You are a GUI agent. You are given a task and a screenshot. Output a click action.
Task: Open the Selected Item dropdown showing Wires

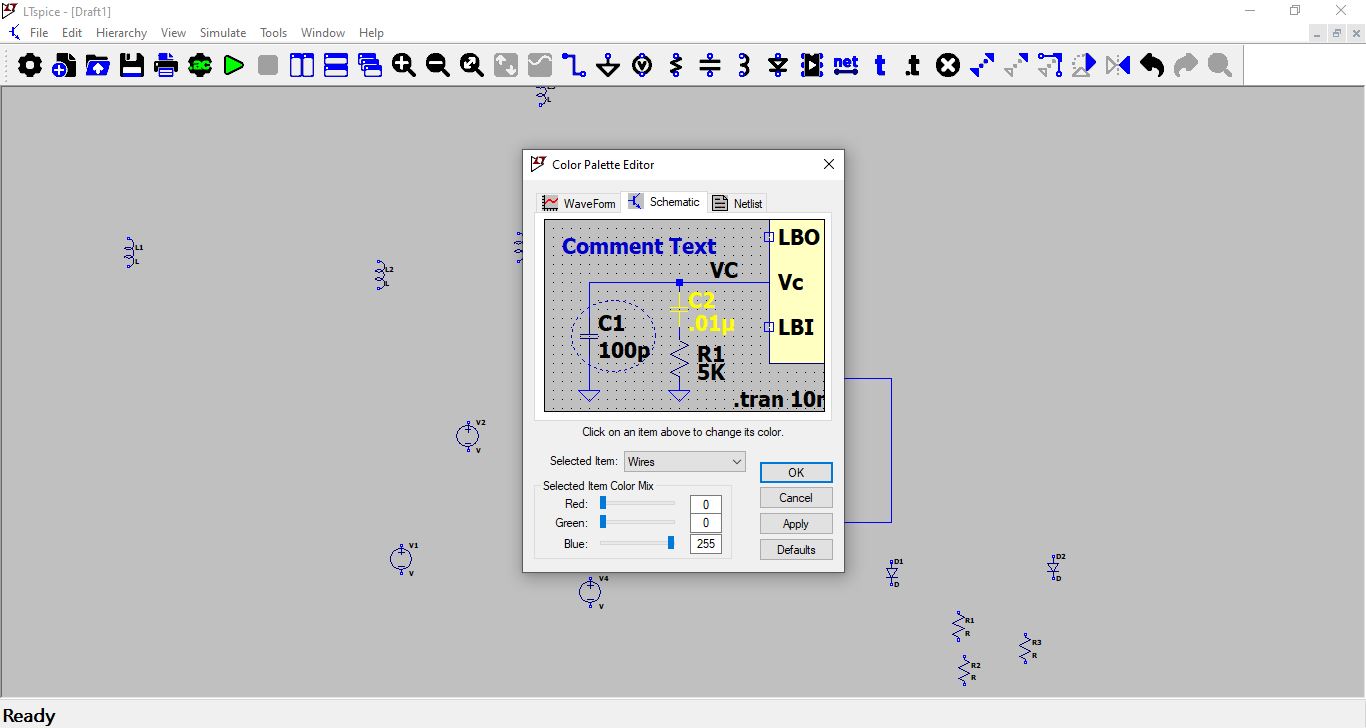pyautogui.click(x=685, y=461)
